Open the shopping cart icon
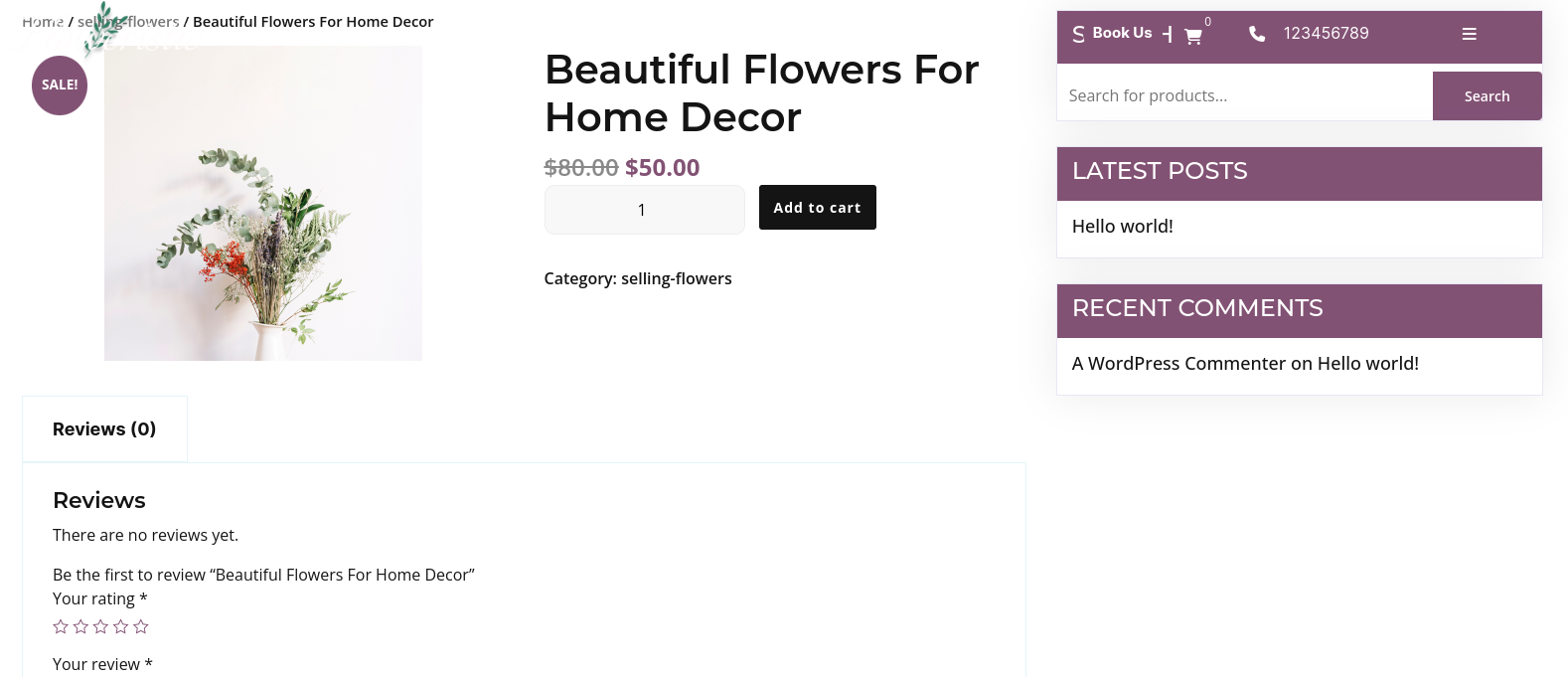 [x=1193, y=36]
